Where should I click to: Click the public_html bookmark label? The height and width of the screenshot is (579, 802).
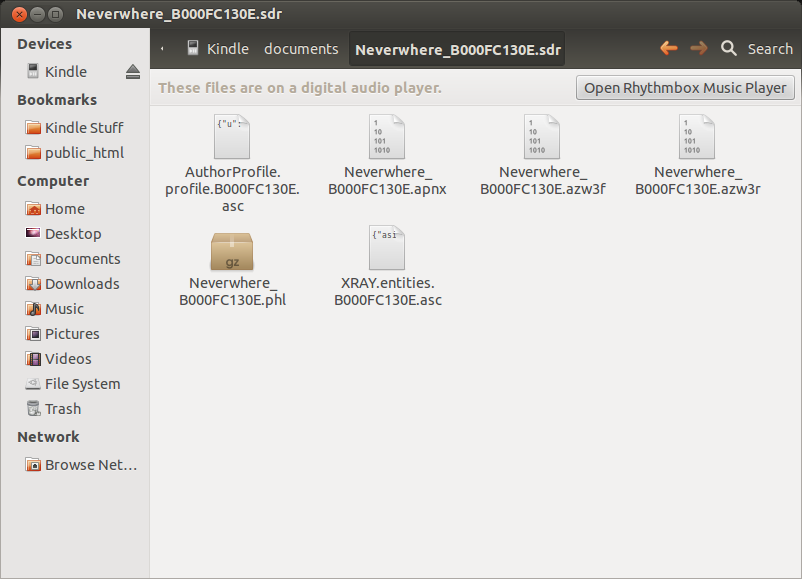84,153
